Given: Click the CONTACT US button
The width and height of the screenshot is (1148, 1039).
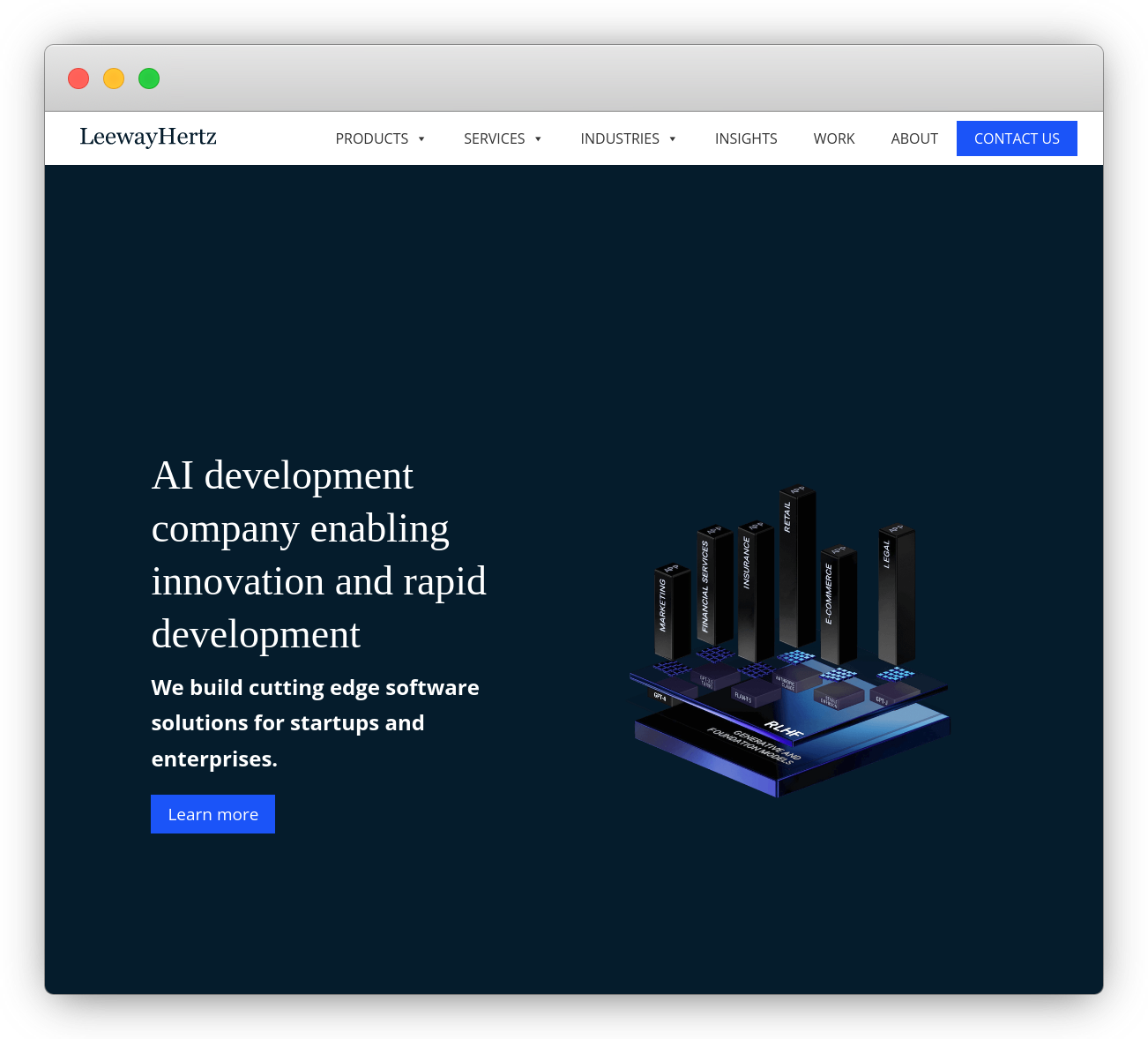Looking at the screenshot, I should point(1017,138).
